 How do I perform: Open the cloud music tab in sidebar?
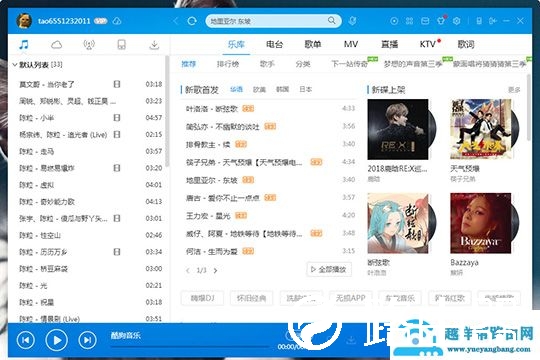tap(56, 44)
